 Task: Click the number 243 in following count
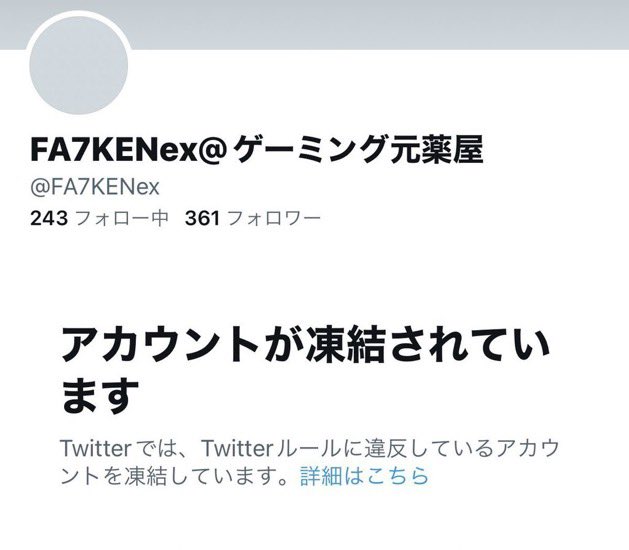pyautogui.click(x=49, y=218)
